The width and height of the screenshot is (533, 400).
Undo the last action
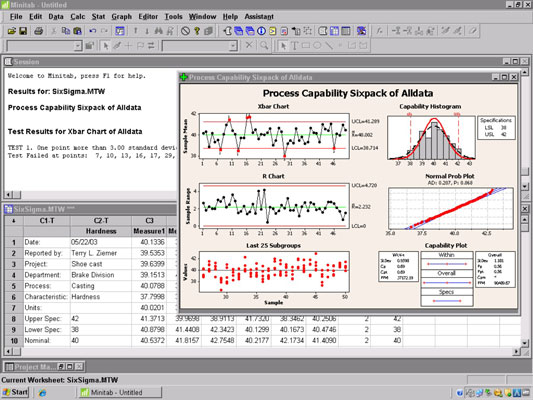[92, 31]
